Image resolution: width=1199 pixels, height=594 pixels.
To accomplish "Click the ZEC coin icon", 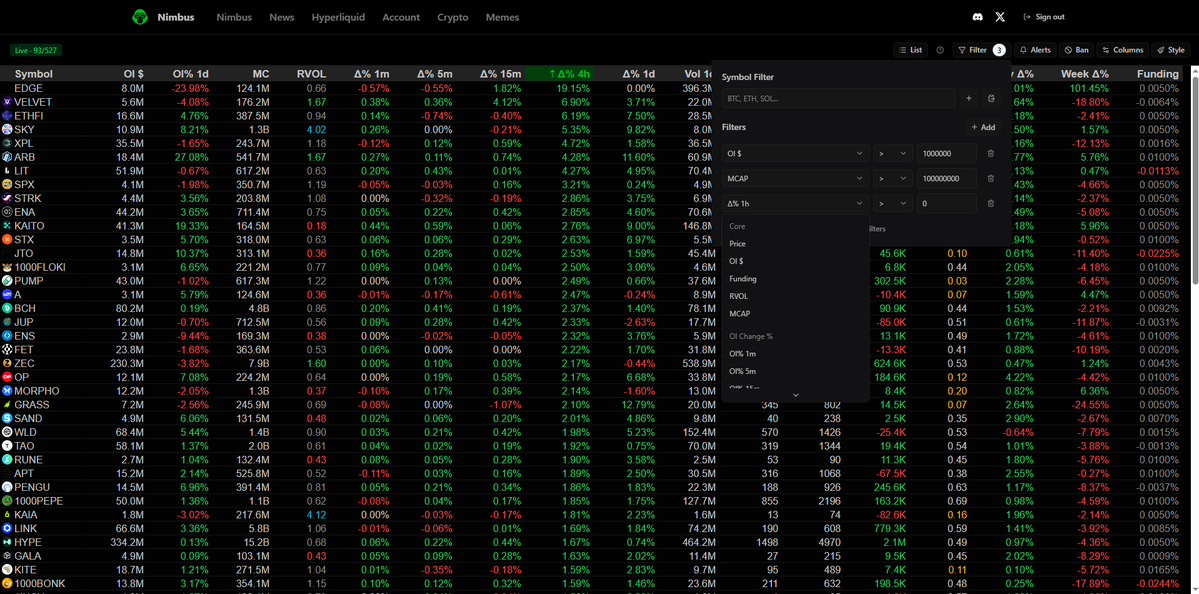I will 7,363.
